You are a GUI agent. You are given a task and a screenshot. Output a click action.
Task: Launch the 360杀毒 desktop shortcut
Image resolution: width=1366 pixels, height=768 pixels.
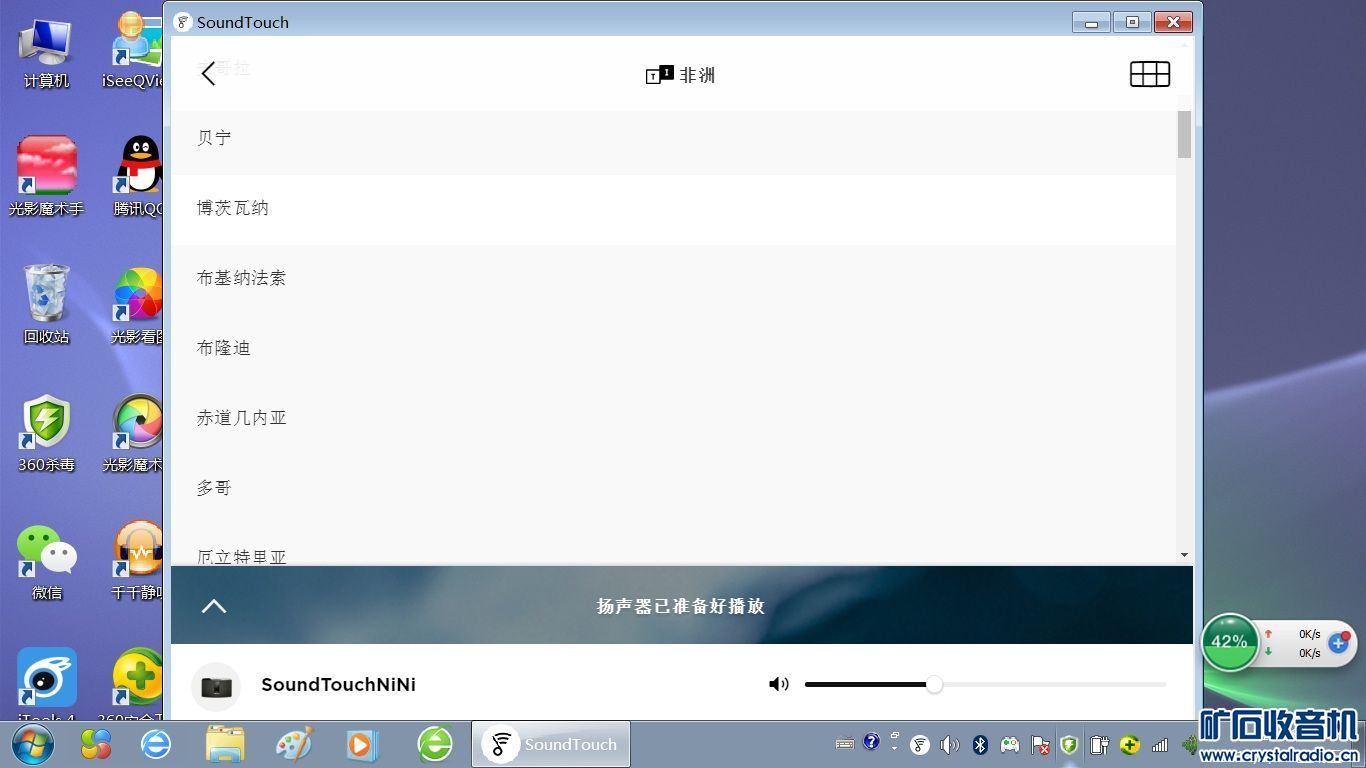click(x=46, y=433)
